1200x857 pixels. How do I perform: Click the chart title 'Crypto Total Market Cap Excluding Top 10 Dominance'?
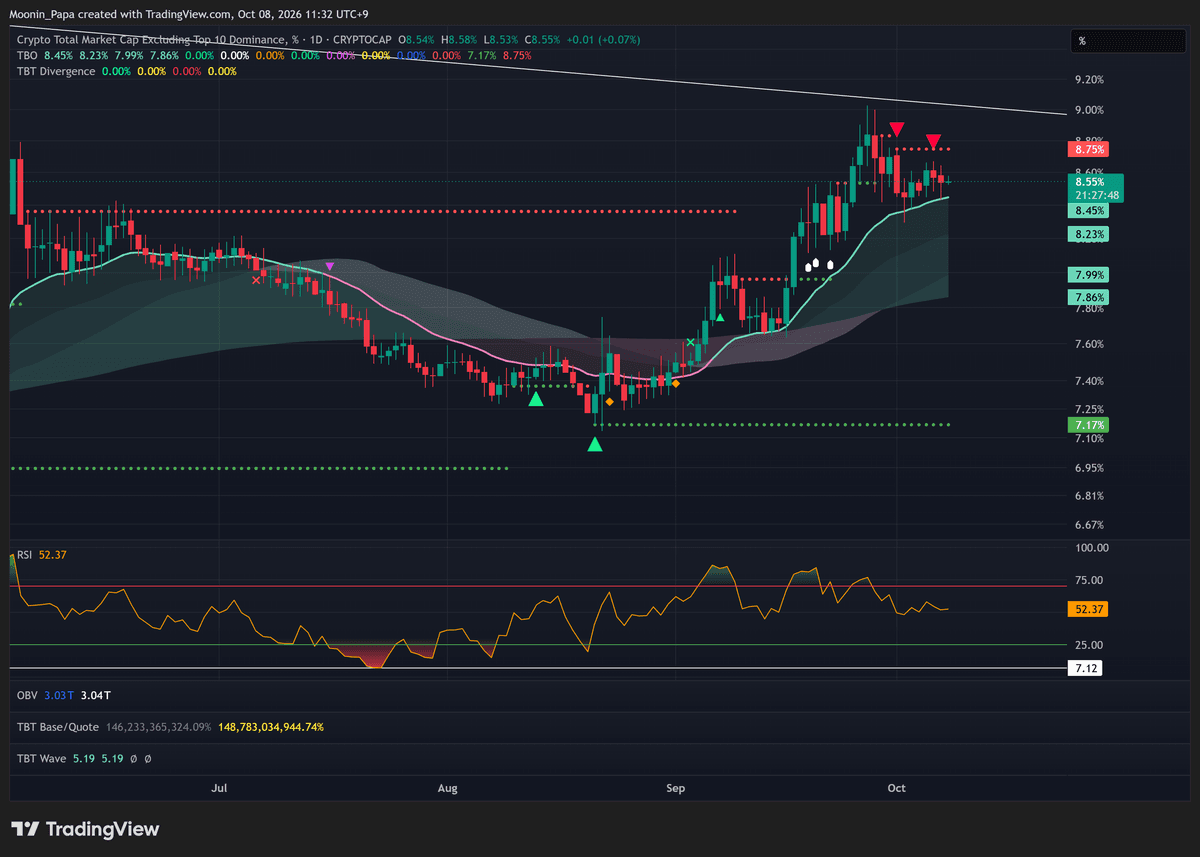(151, 39)
